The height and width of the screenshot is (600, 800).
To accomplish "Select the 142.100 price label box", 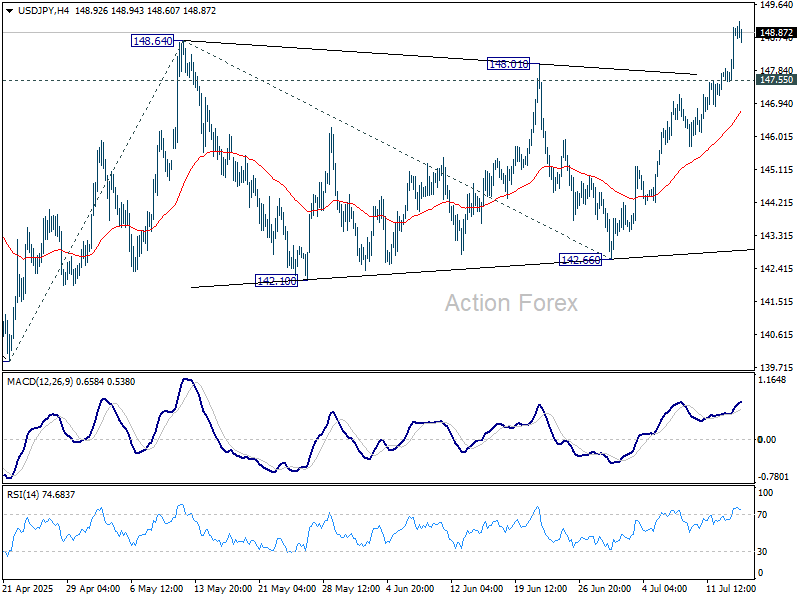I will [x=277, y=281].
